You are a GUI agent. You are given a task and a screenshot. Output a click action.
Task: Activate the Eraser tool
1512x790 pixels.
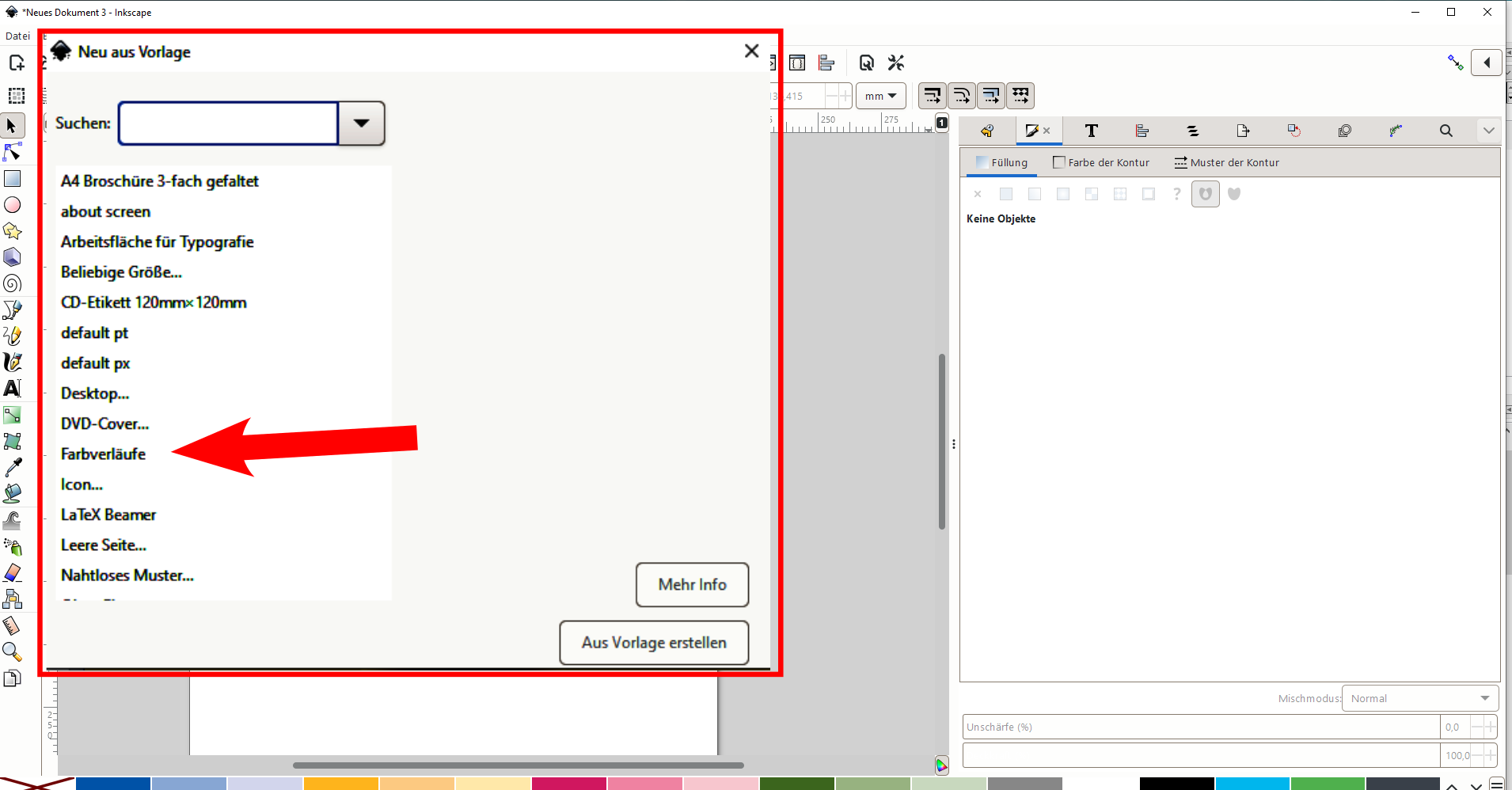click(13, 573)
